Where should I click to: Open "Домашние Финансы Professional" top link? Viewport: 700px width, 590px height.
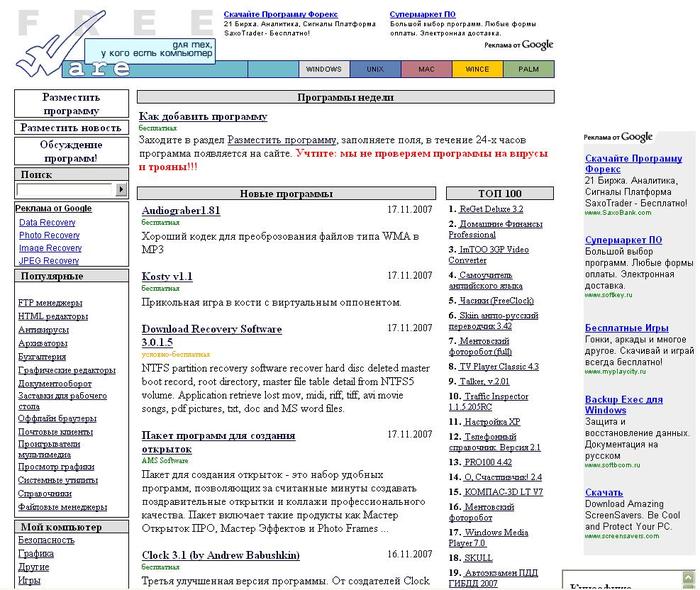pyautogui.click(x=496, y=229)
